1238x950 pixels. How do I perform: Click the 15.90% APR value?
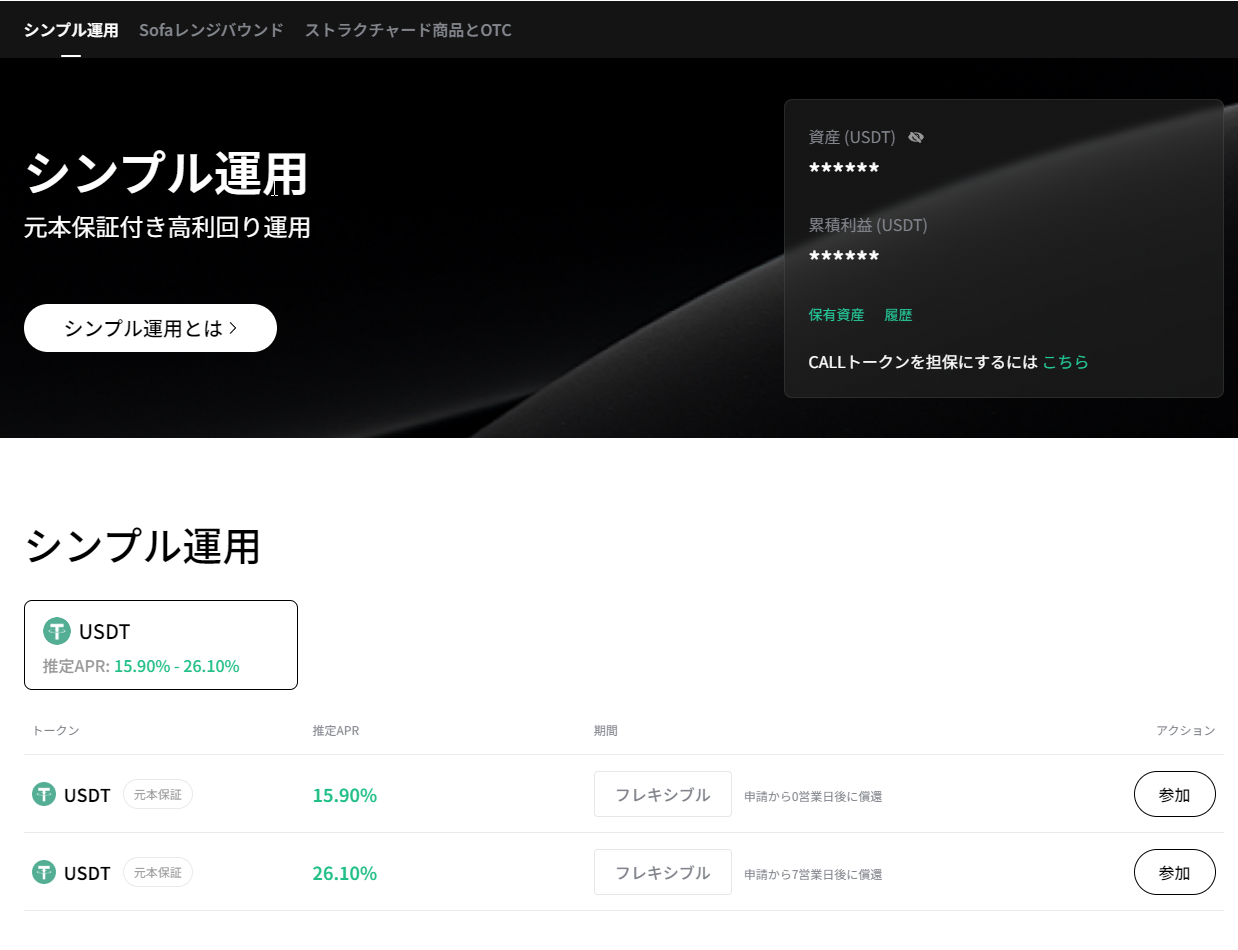(345, 796)
